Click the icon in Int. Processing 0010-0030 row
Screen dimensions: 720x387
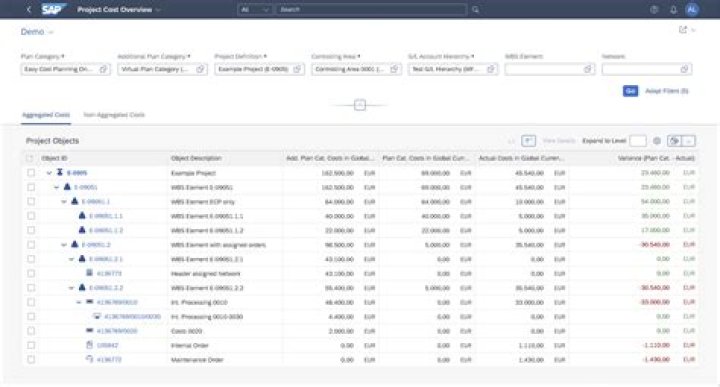tap(97, 316)
